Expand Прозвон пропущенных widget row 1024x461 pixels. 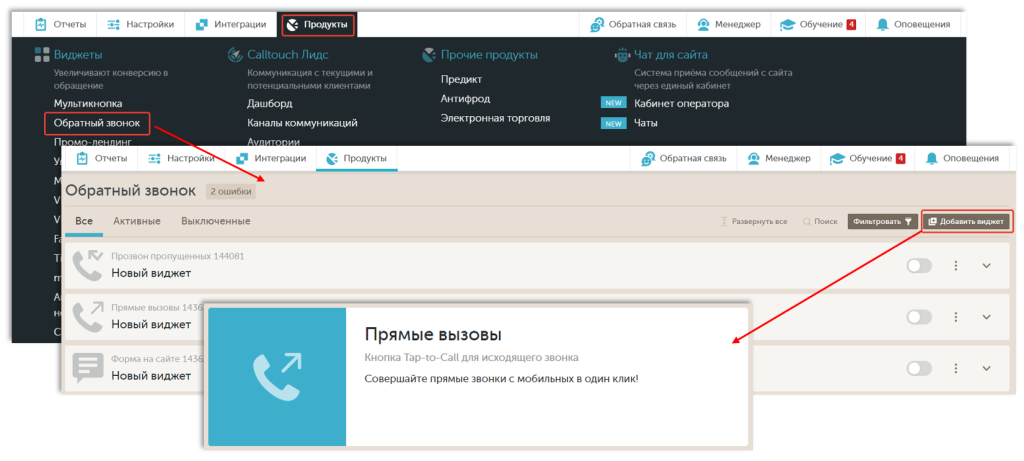click(x=987, y=265)
